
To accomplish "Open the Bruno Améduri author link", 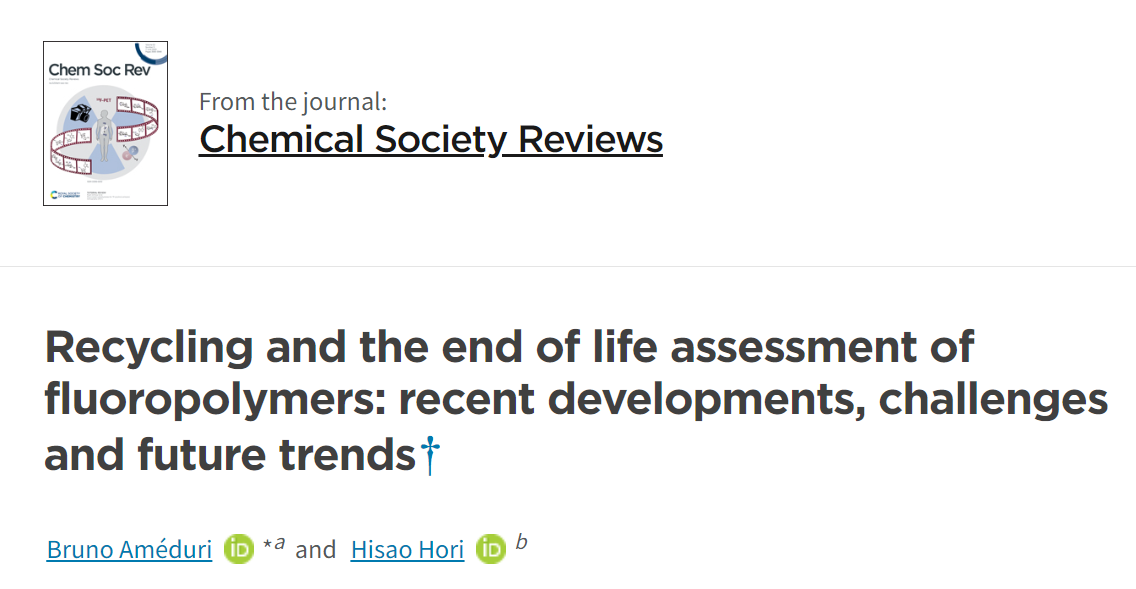I will [x=129, y=550].
